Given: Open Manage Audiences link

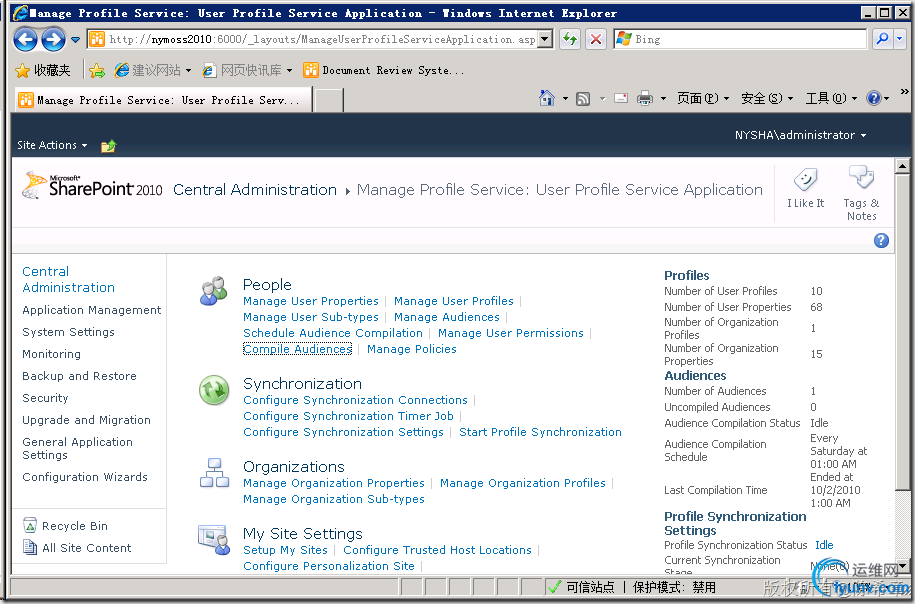Looking at the screenshot, I should (447, 317).
